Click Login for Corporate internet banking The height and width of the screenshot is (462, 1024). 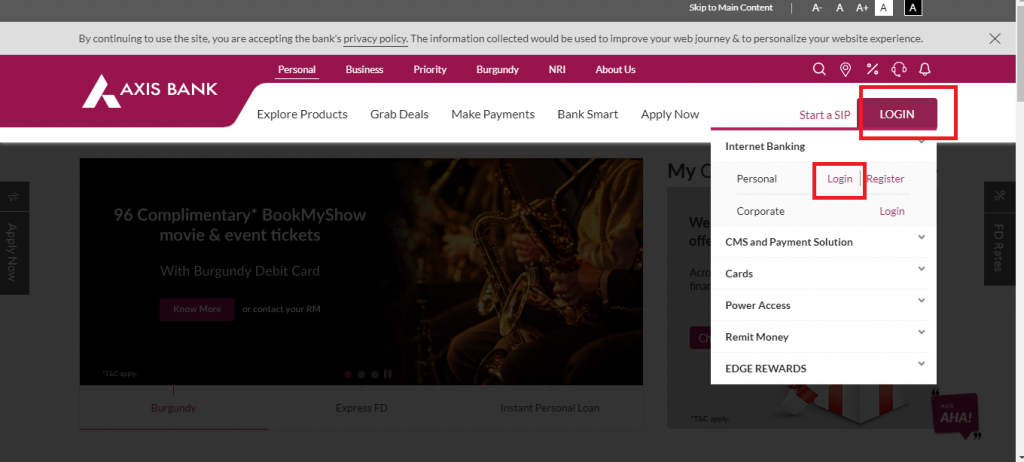point(892,211)
